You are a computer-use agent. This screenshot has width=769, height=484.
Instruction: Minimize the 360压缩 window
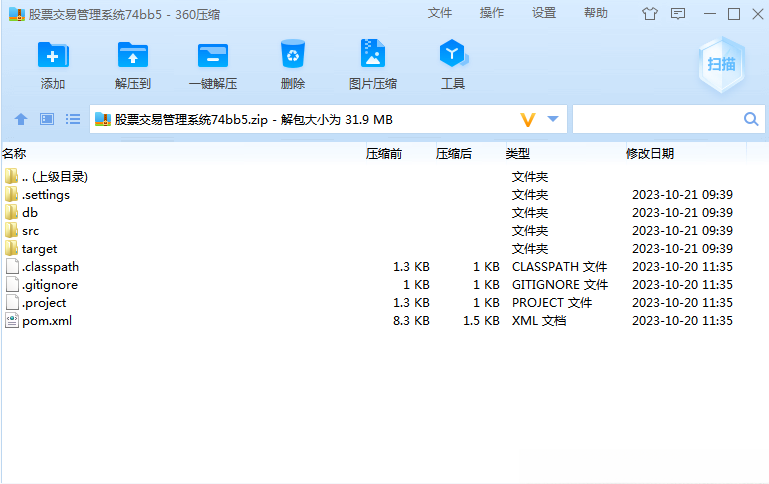click(709, 14)
